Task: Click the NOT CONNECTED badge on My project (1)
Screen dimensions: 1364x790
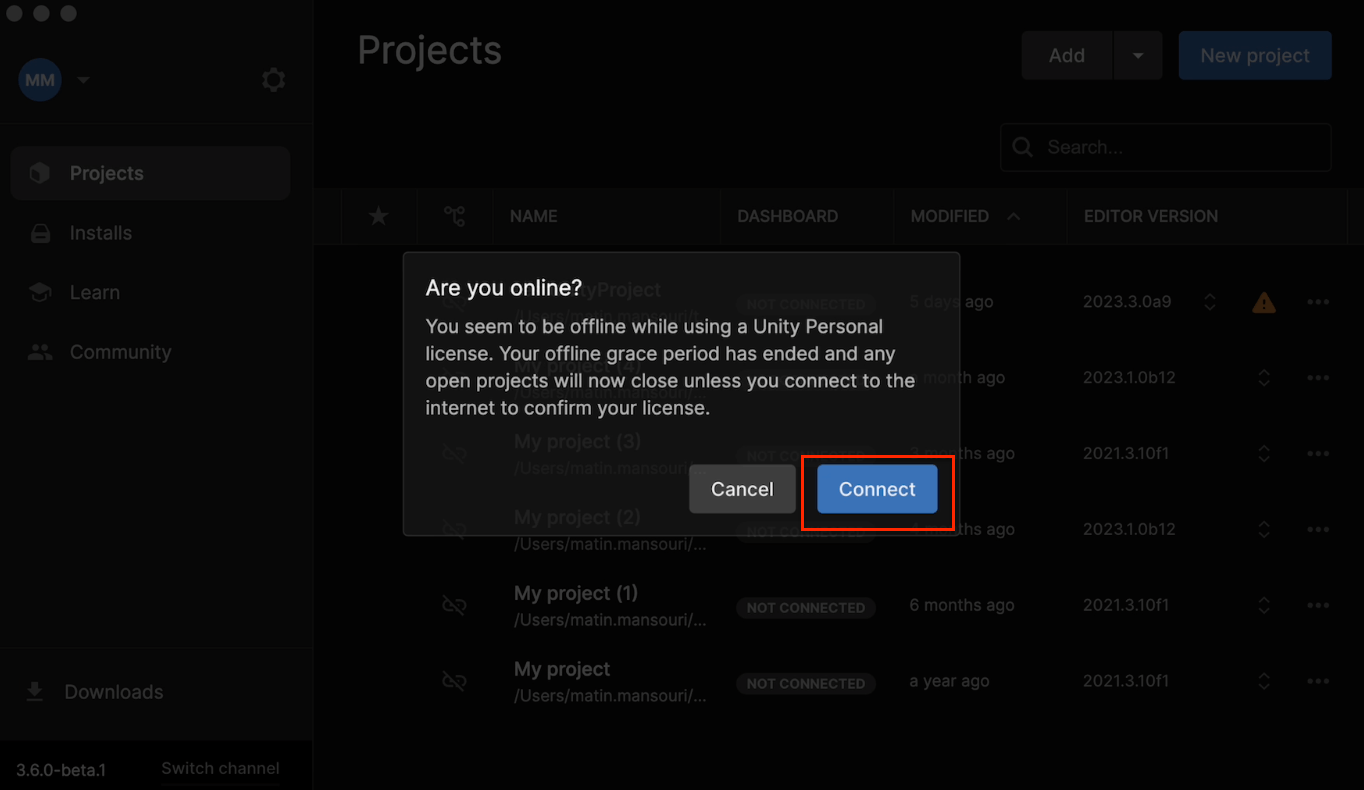Action: click(806, 607)
